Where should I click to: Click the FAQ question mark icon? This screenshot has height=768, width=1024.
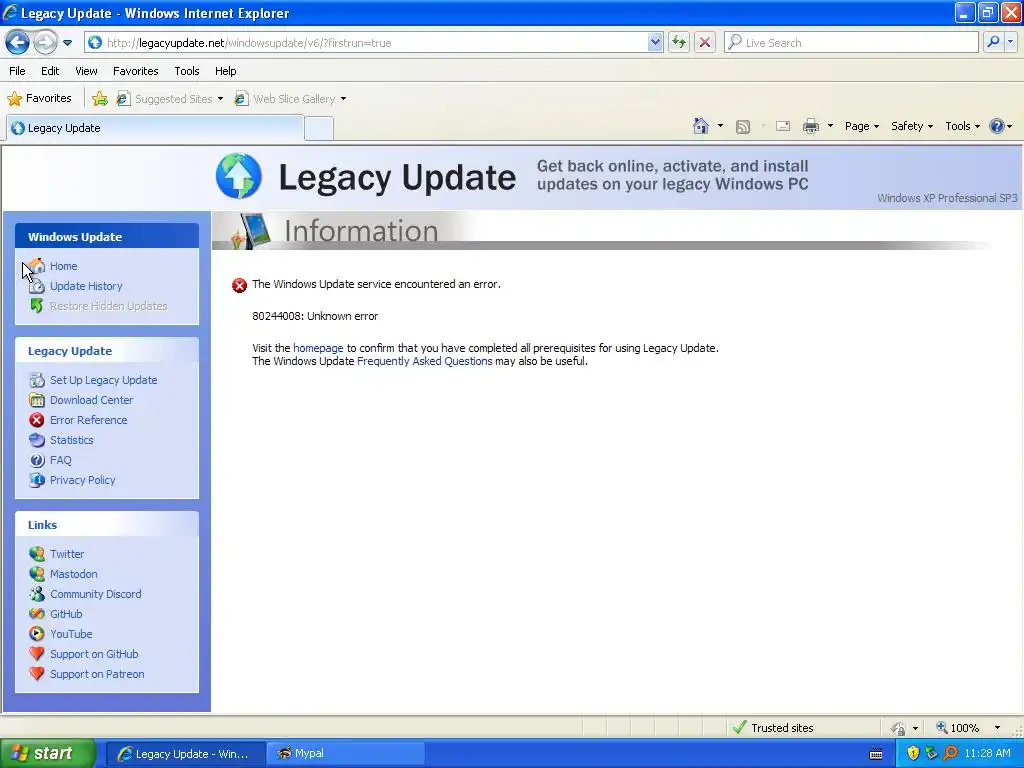tap(37, 460)
